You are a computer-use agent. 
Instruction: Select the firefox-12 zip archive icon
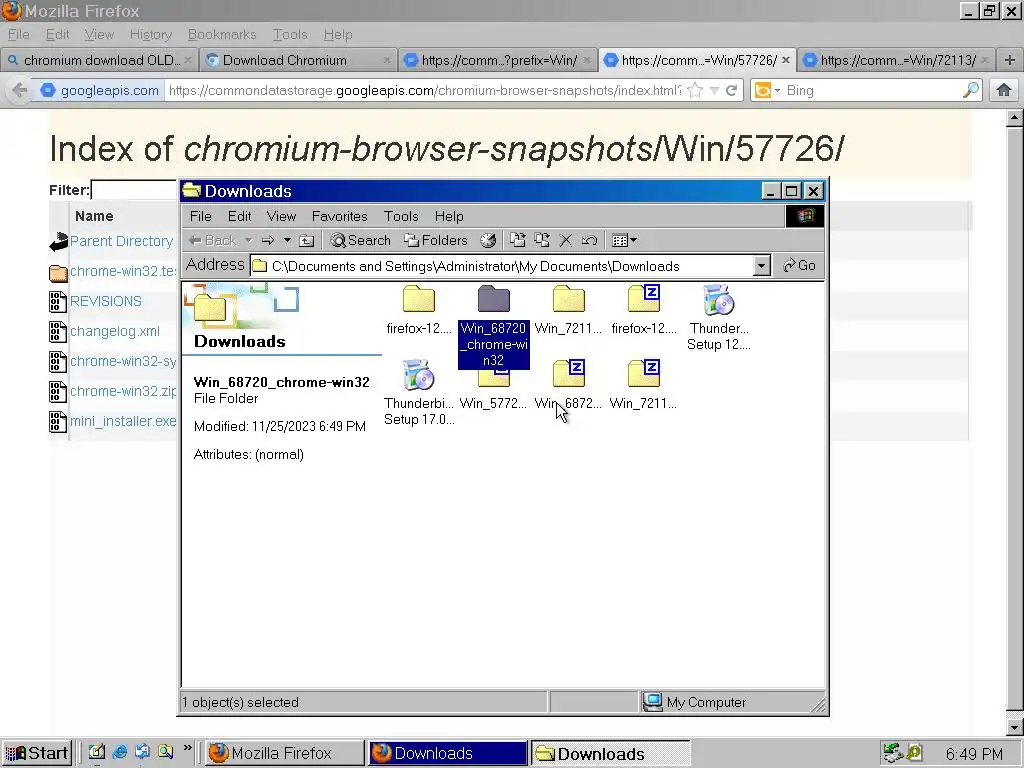coord(643,298)
